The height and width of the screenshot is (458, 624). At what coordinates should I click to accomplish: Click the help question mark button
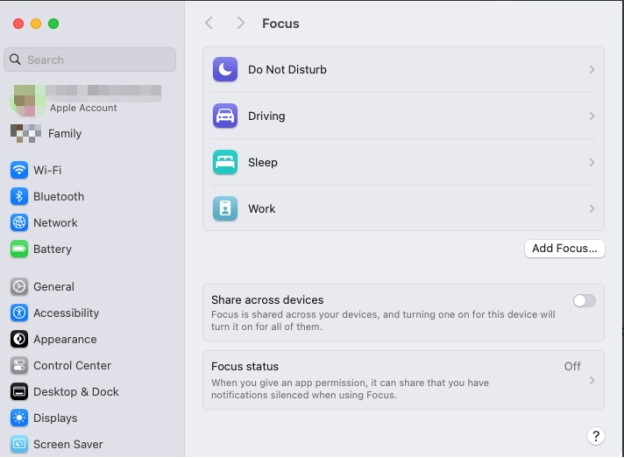[x=596, y=436]
